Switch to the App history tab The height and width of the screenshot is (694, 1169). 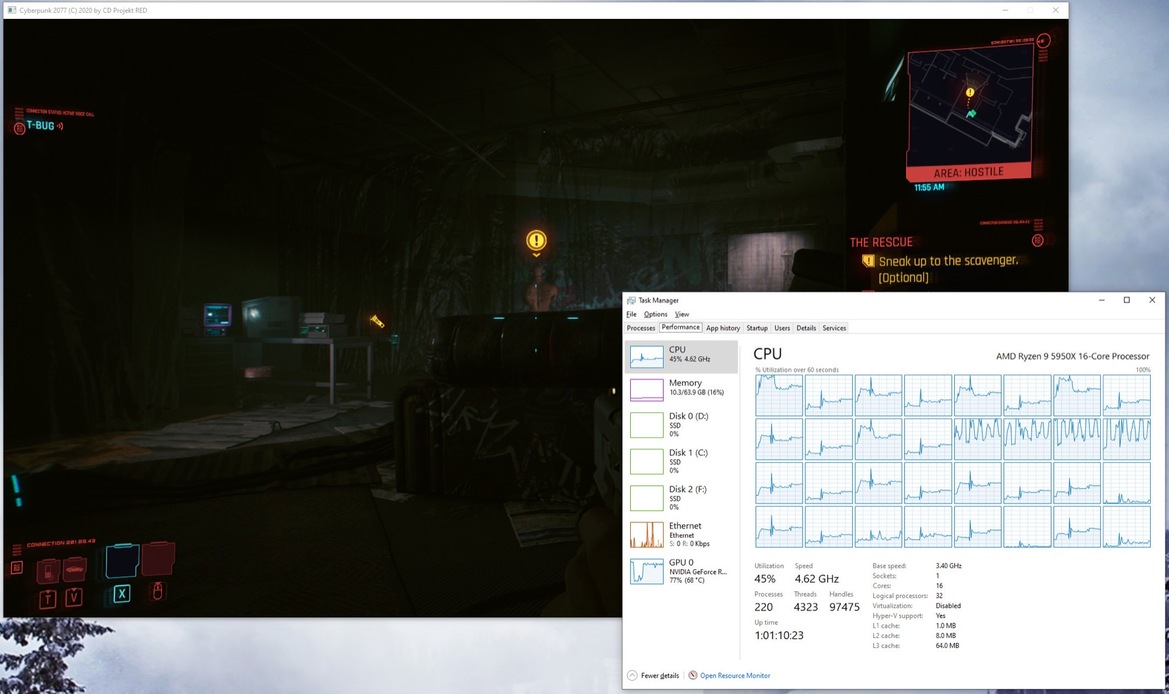click(722, 328)
